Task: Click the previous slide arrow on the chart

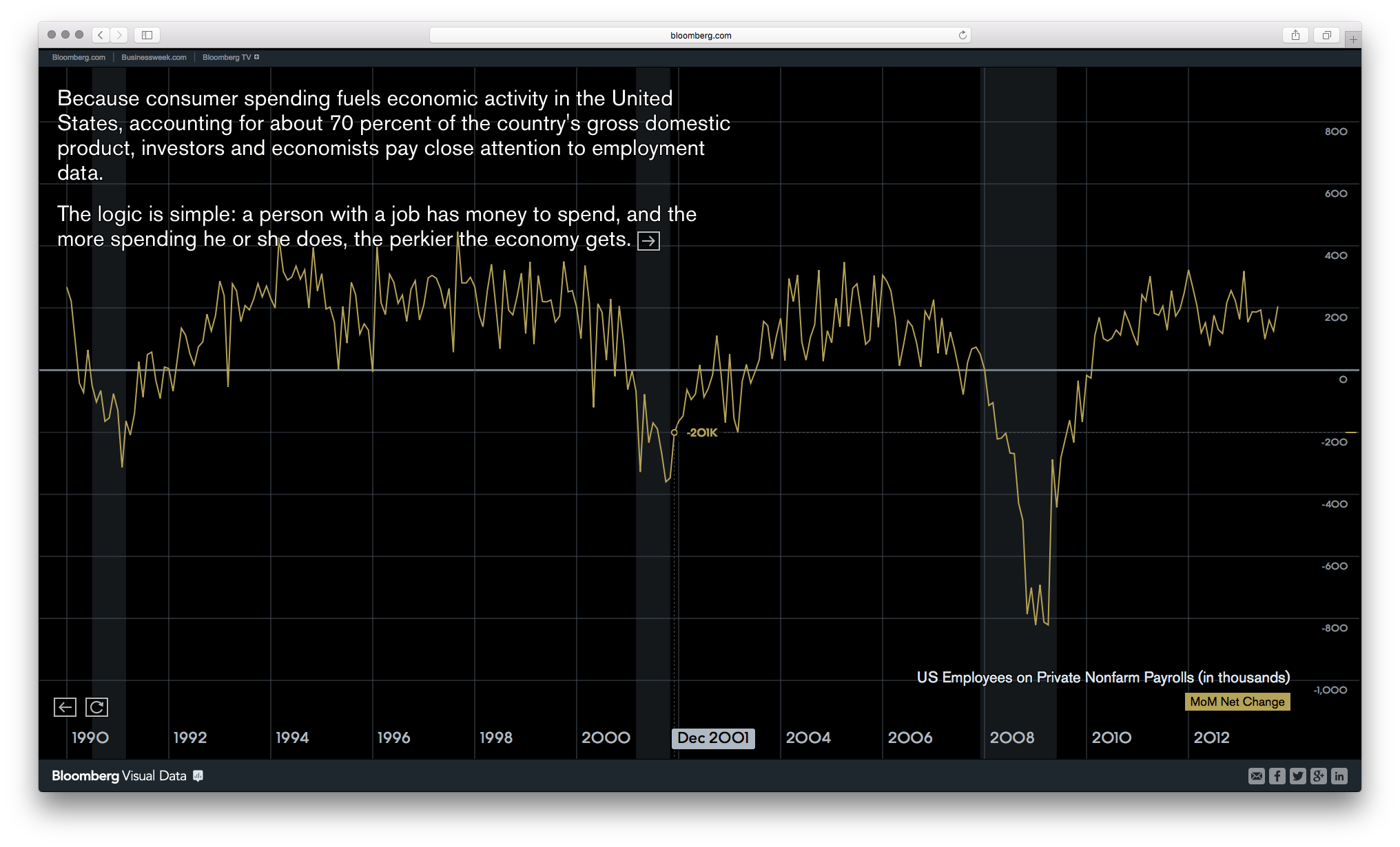Action: [x=64, y=707]
